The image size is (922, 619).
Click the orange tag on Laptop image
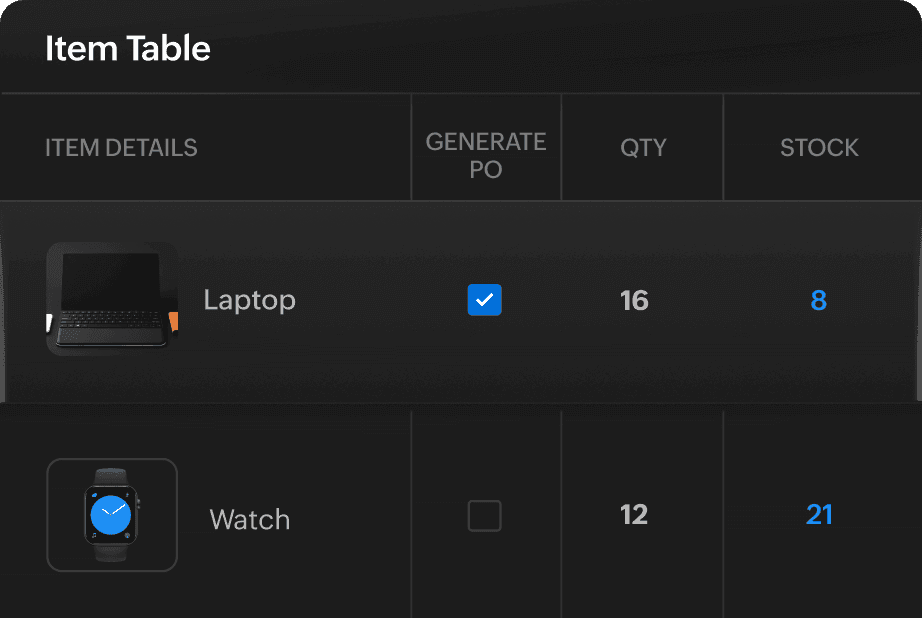pos(174,322)
